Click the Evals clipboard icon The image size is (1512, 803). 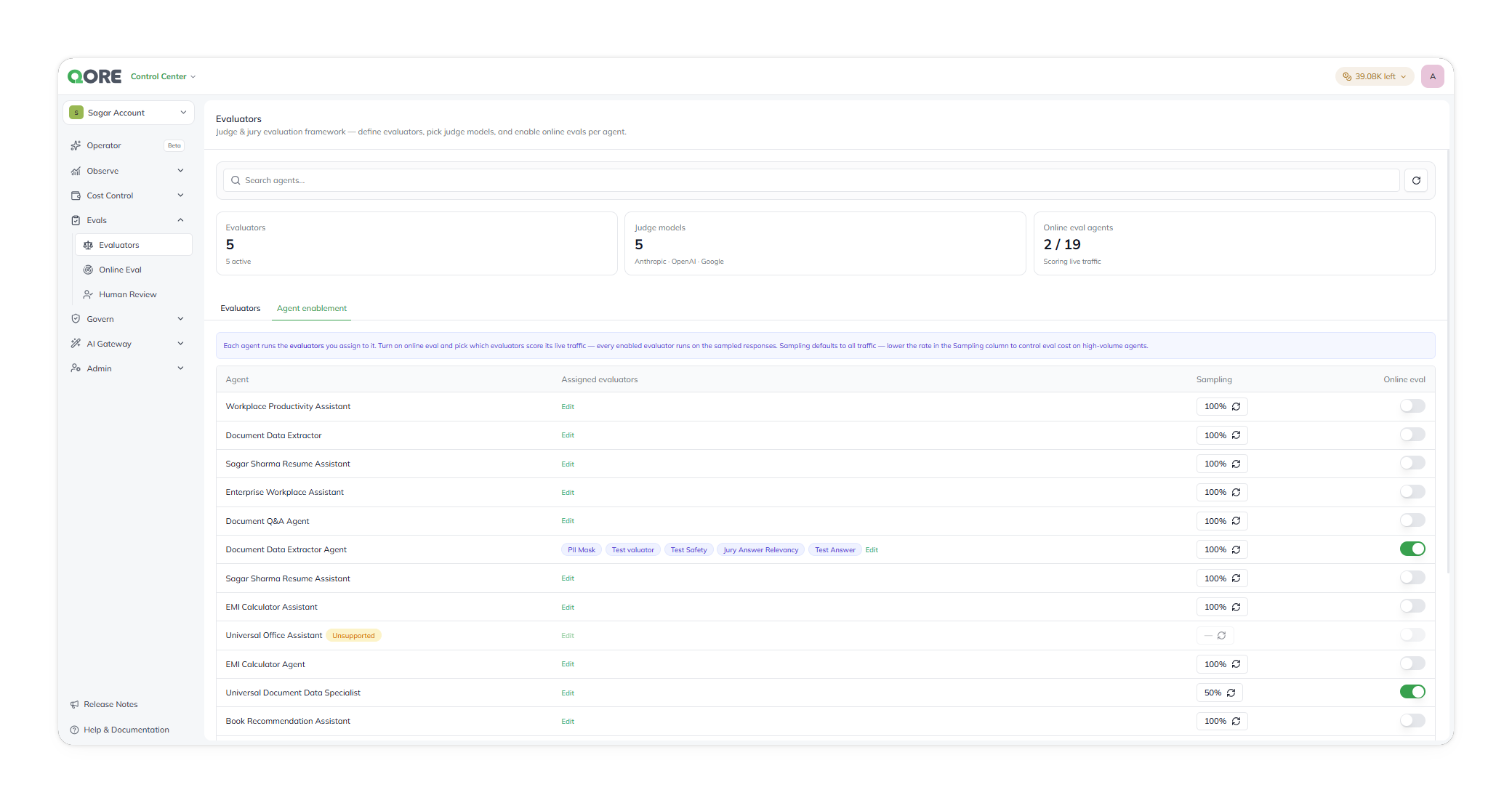click(76, 220)
